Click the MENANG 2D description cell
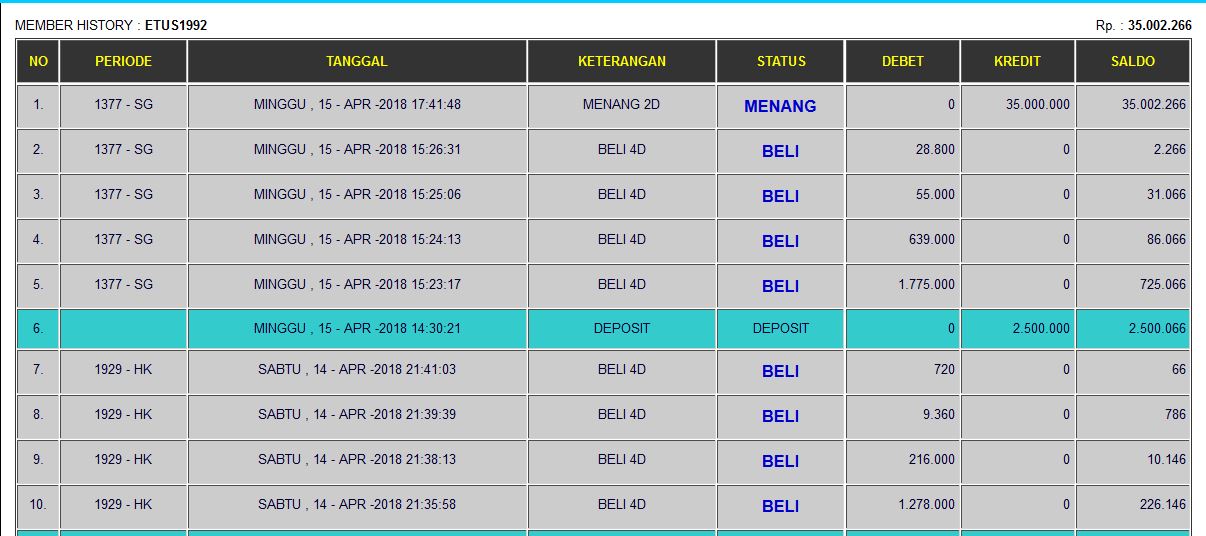The image size is (1206, 536). [622, 105]
